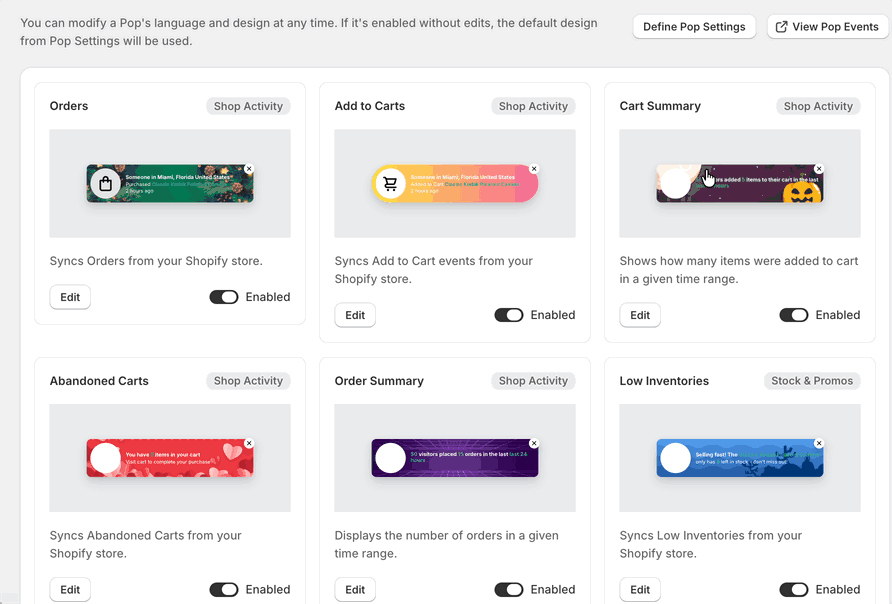Close the Abandoned Carts red preview popup
Screen dimensions: 892x604
point(249,443)
